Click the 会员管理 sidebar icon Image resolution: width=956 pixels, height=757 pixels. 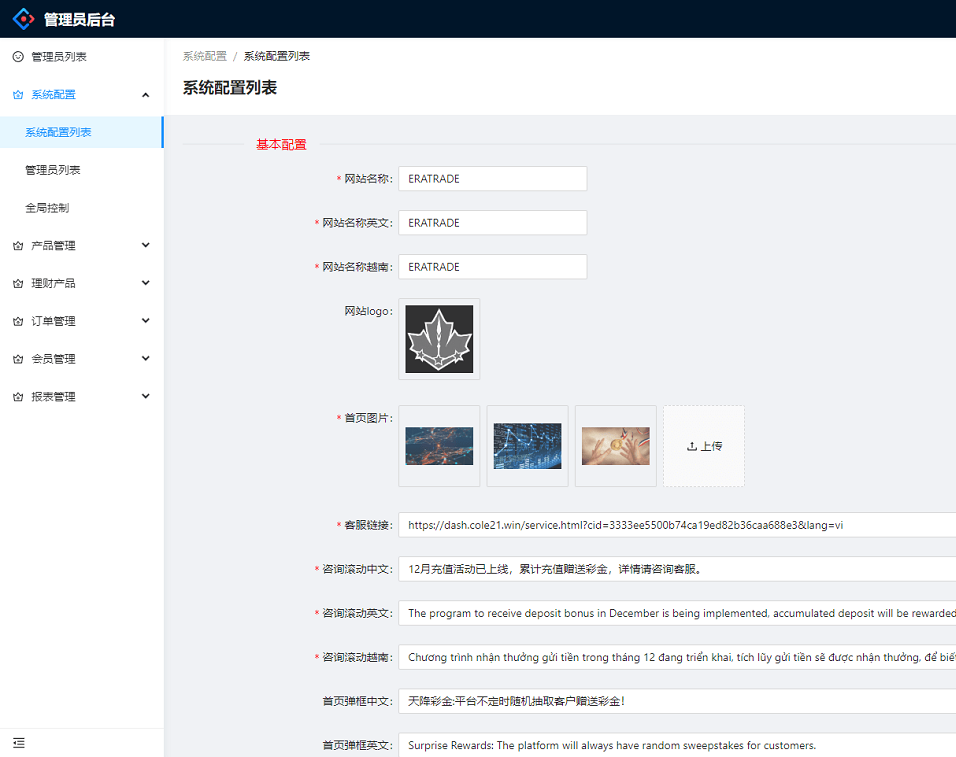click(18, 359)
